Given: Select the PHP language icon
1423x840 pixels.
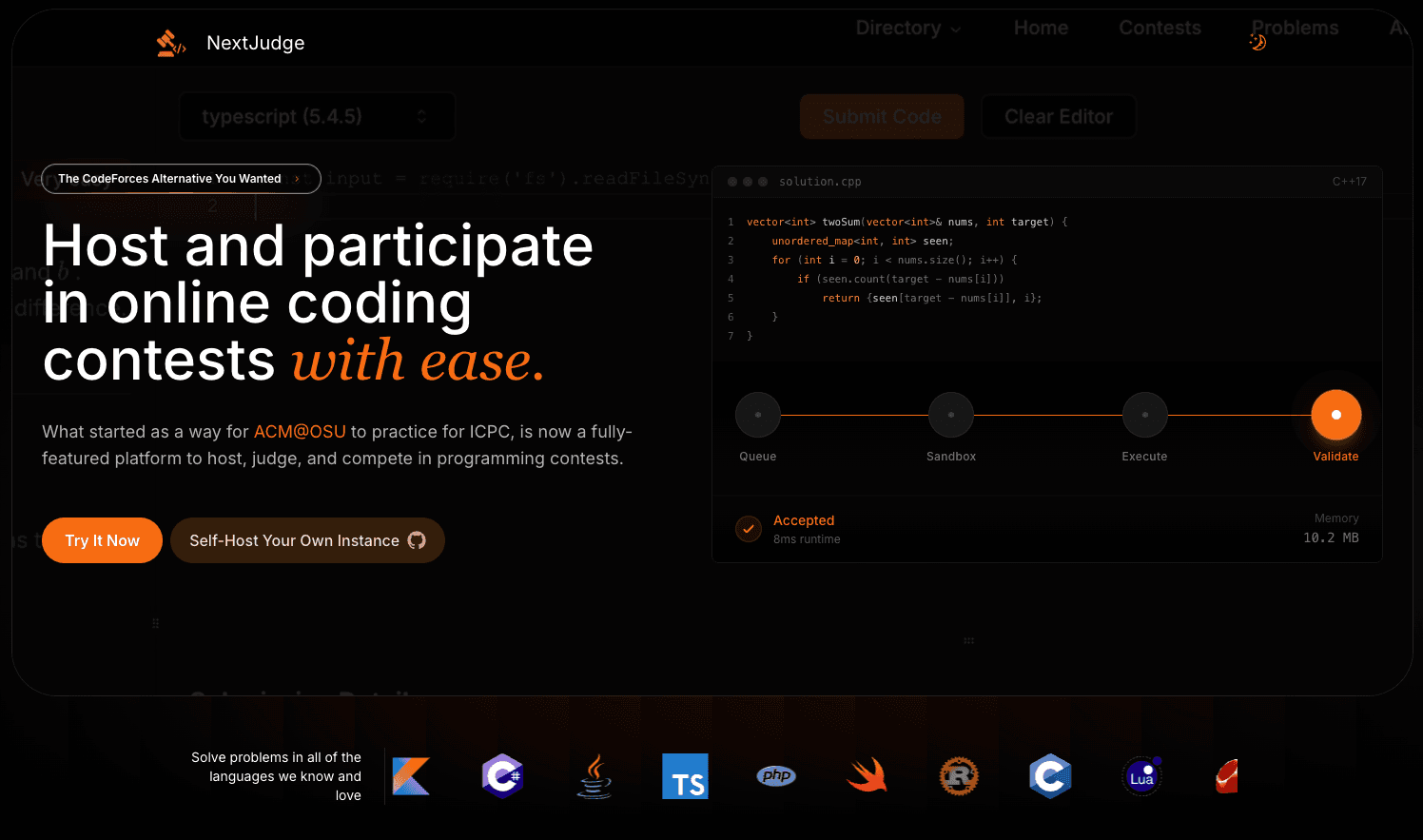Looking at the screenshot, I should (x=776, y=776).
